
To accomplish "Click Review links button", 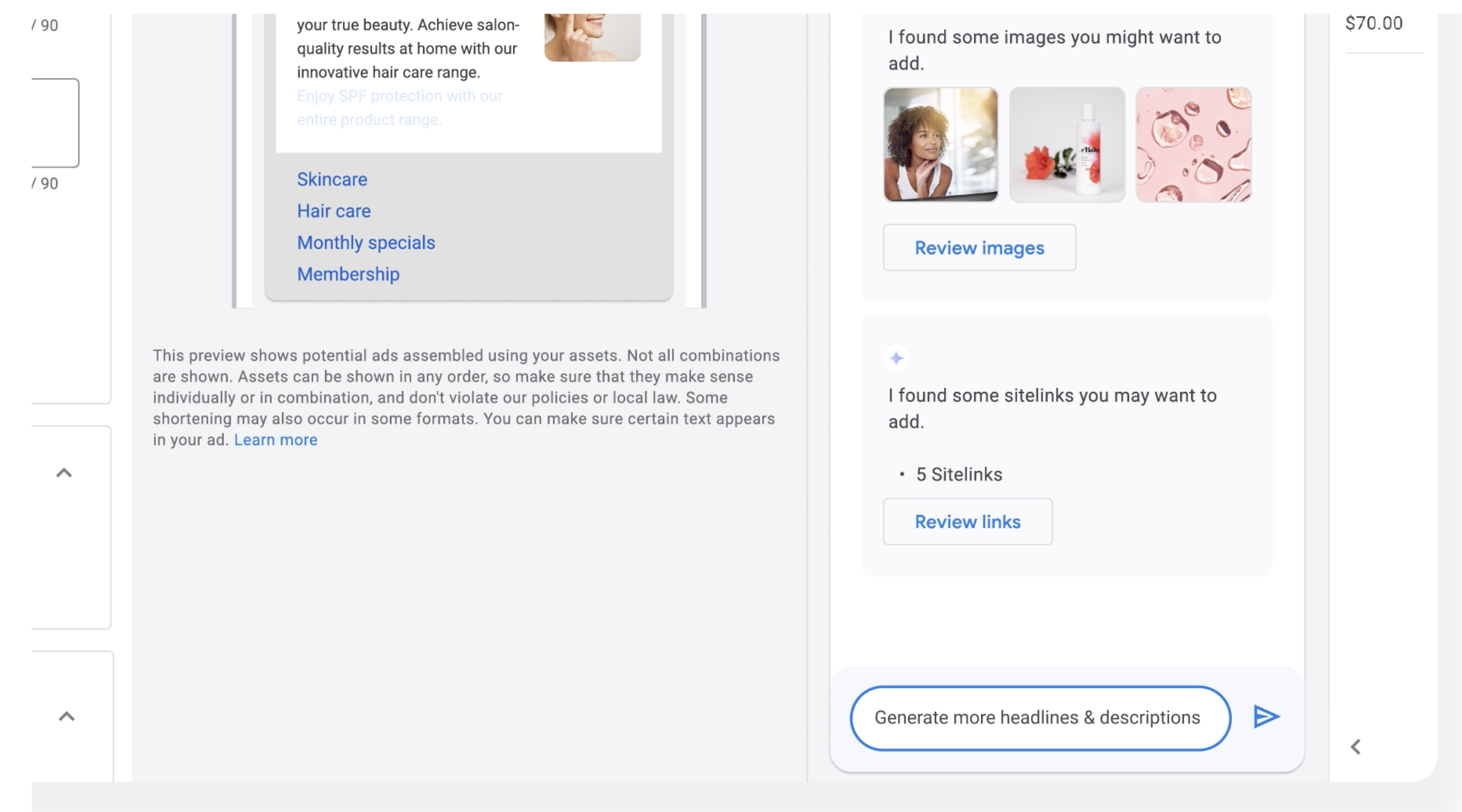I will pyautogui.click(x=968, y=521).
